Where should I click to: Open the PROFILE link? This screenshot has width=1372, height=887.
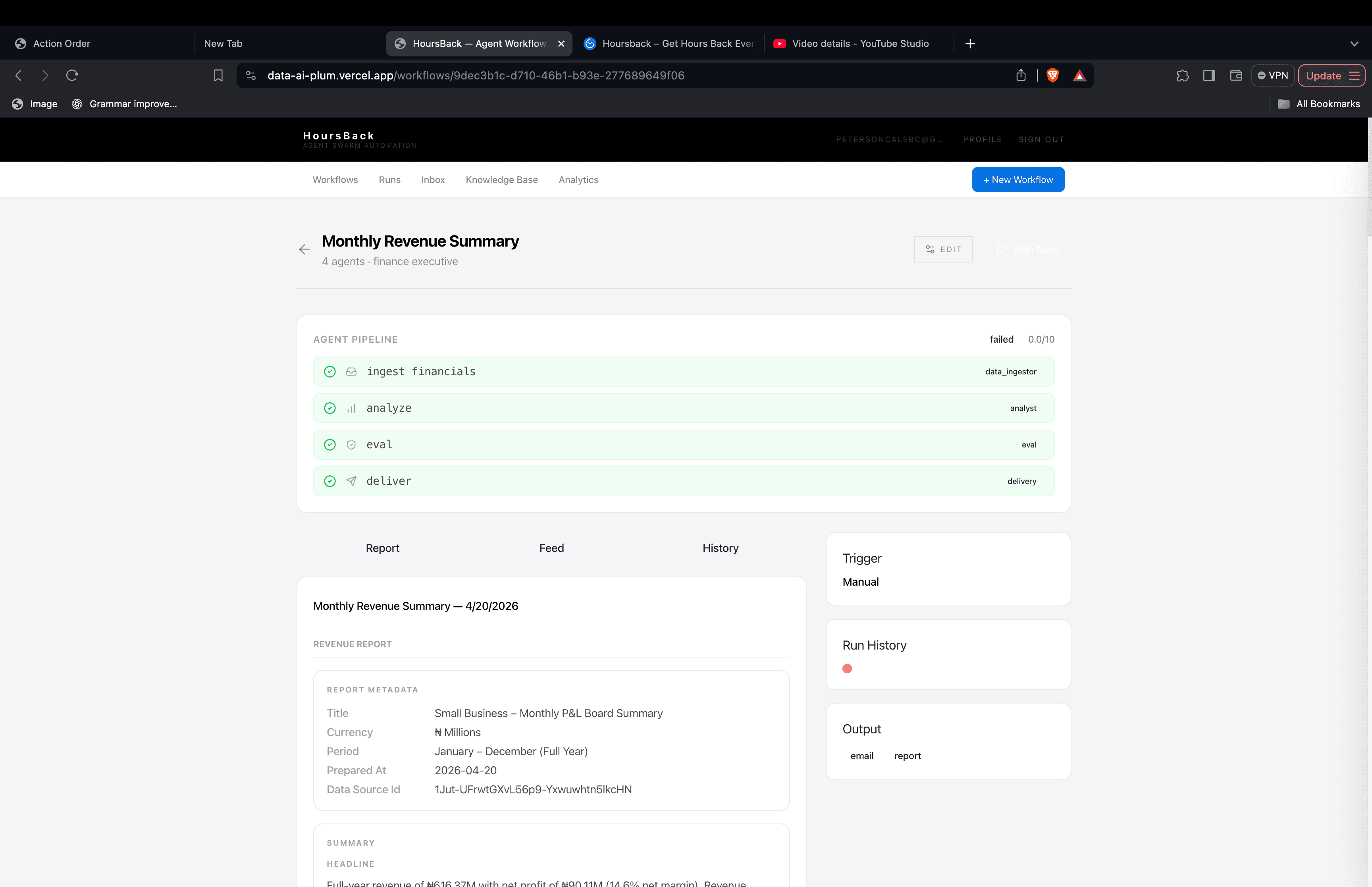tap(982, 139)
